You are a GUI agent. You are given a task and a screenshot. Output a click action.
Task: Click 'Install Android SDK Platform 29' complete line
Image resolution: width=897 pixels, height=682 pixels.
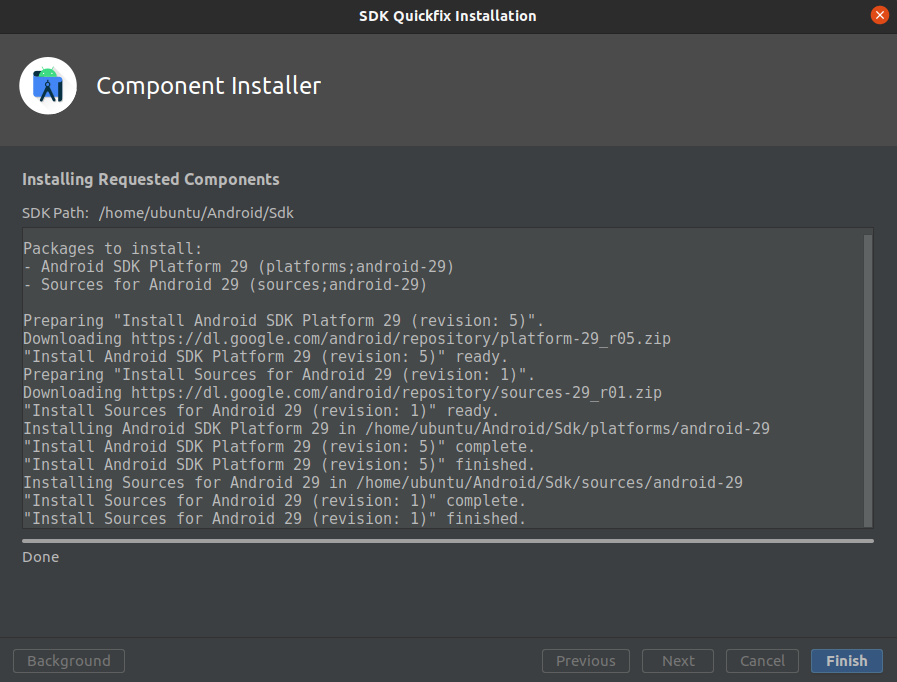point(279,447)
